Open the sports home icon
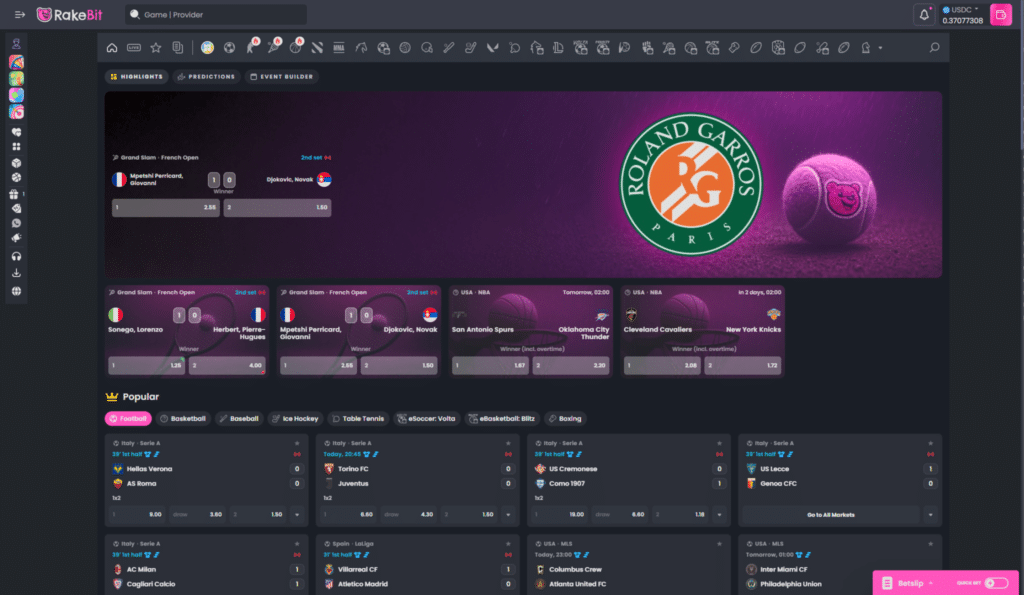 coord(112,48)
